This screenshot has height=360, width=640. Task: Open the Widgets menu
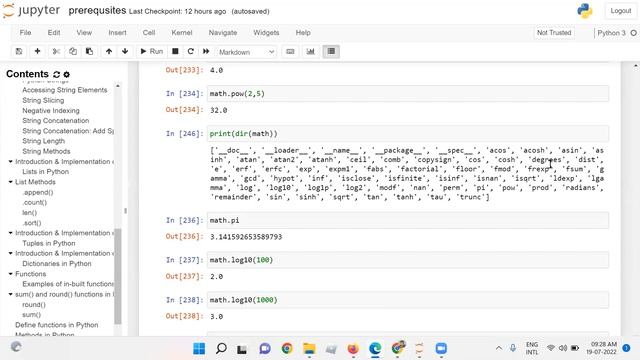(266, 33)
